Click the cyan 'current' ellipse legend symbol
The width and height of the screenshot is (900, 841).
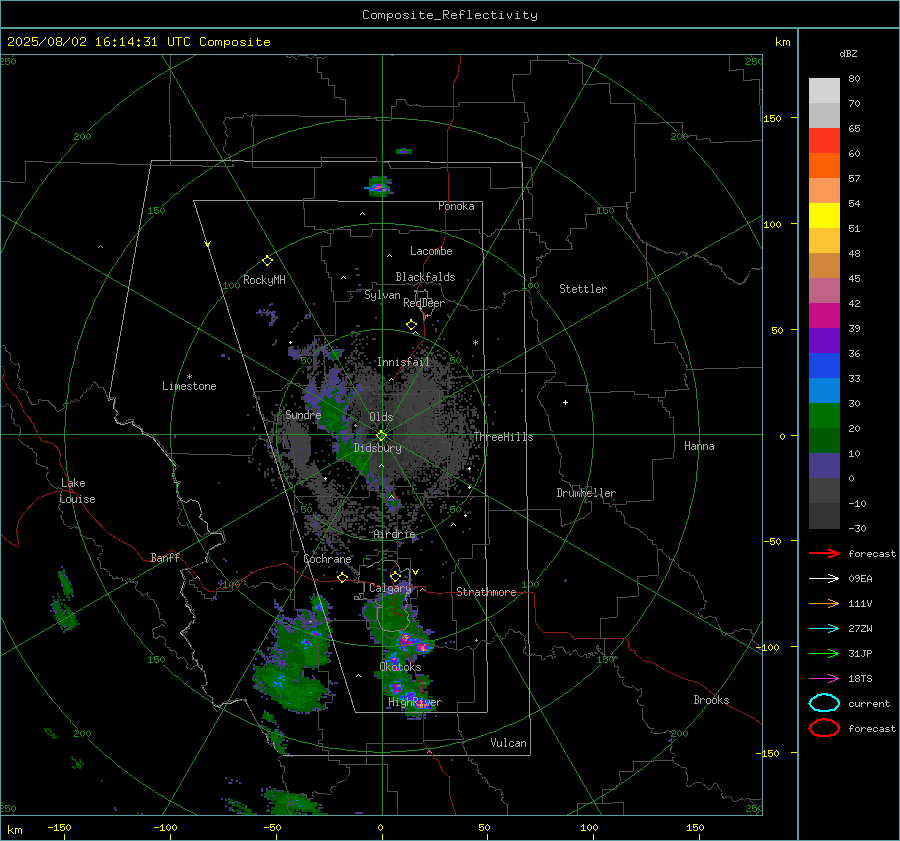[x=824, y=703]
